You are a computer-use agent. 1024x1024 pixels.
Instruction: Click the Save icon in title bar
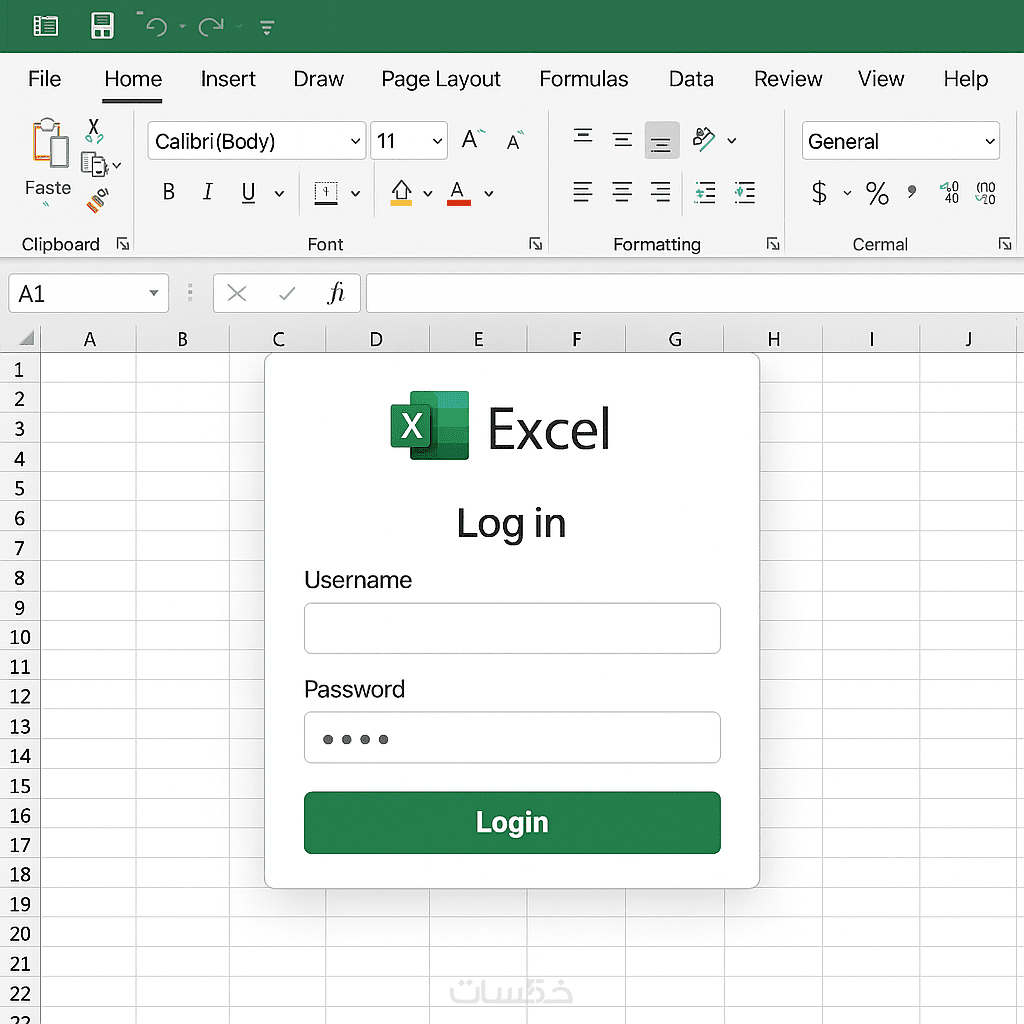point(102,26)
